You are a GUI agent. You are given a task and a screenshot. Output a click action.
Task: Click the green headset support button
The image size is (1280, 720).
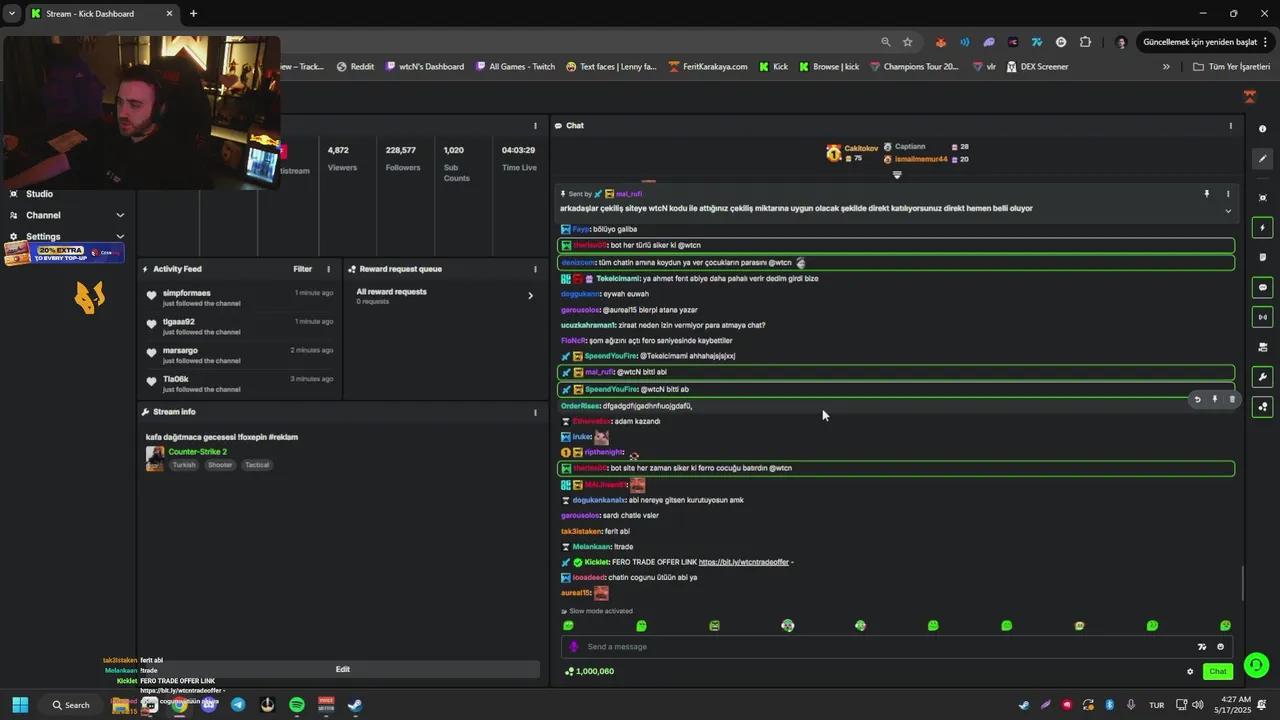click(x=1256, y=665)
